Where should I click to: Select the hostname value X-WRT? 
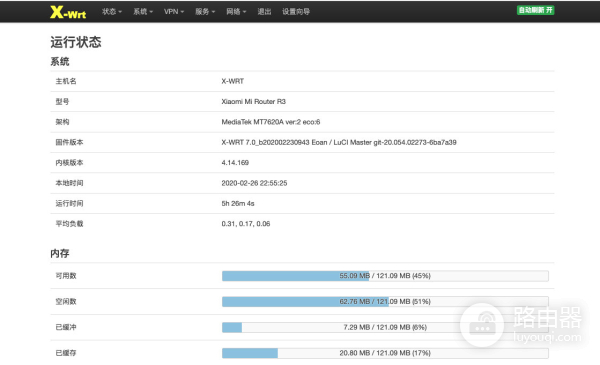tap(232, 81)
